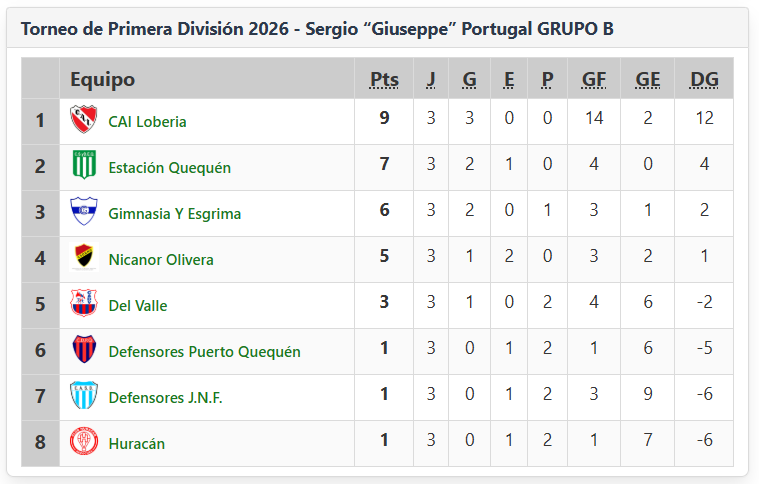Open the Estación Quequén team link

point(169,167)
